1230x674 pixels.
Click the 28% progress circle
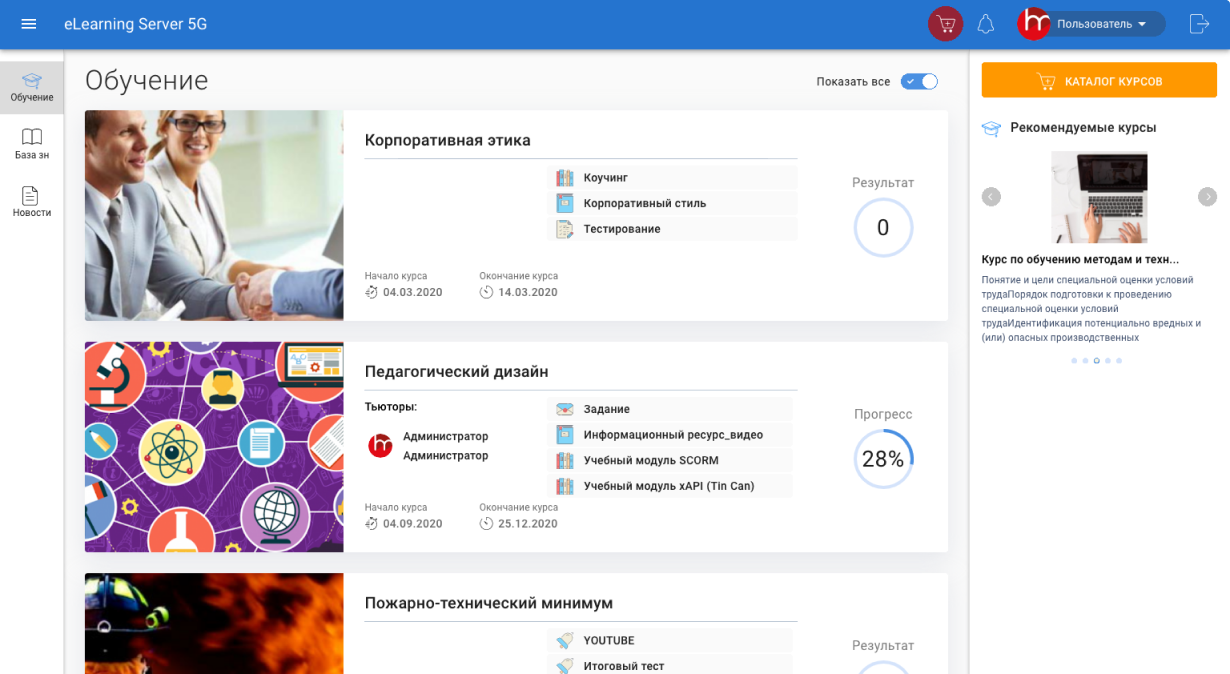click(x=883, y=459)
